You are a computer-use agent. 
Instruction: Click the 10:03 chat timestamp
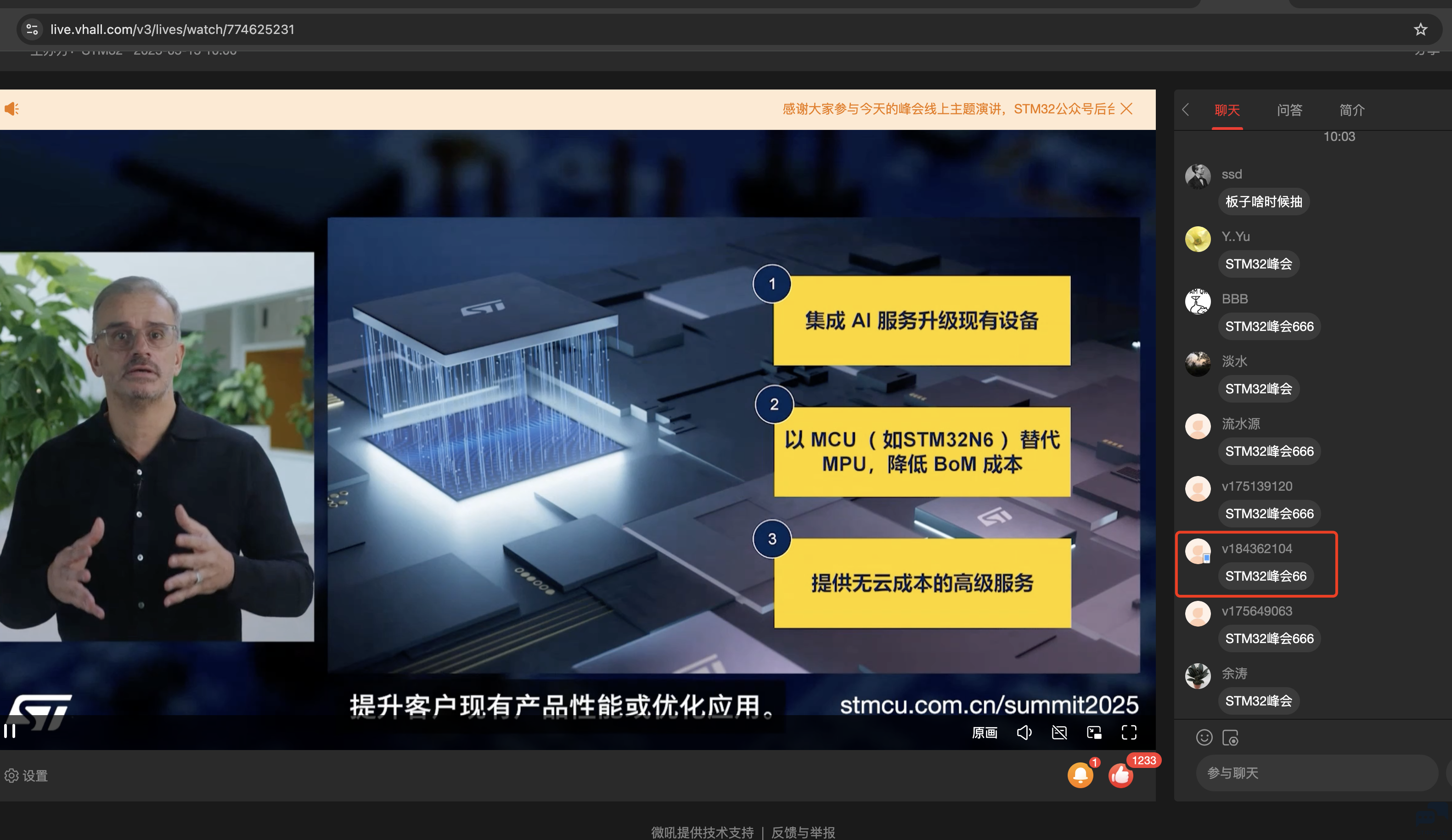1339,136
